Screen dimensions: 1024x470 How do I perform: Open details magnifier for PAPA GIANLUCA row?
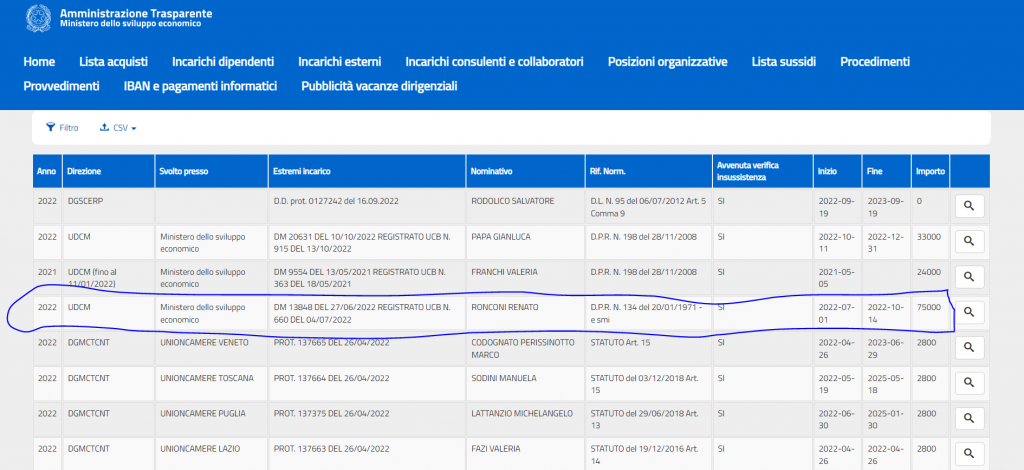pos(969,242)
